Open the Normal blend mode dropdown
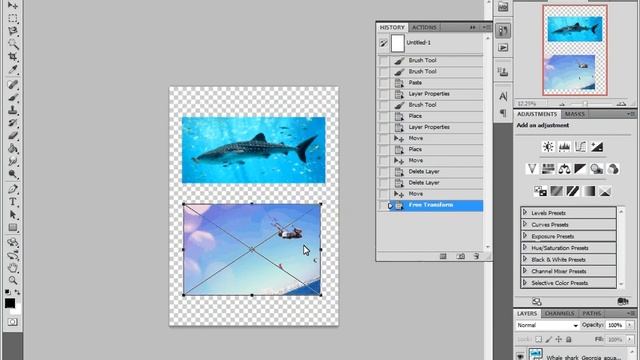Viewport: 640px width, 360px height. (547, 325)
